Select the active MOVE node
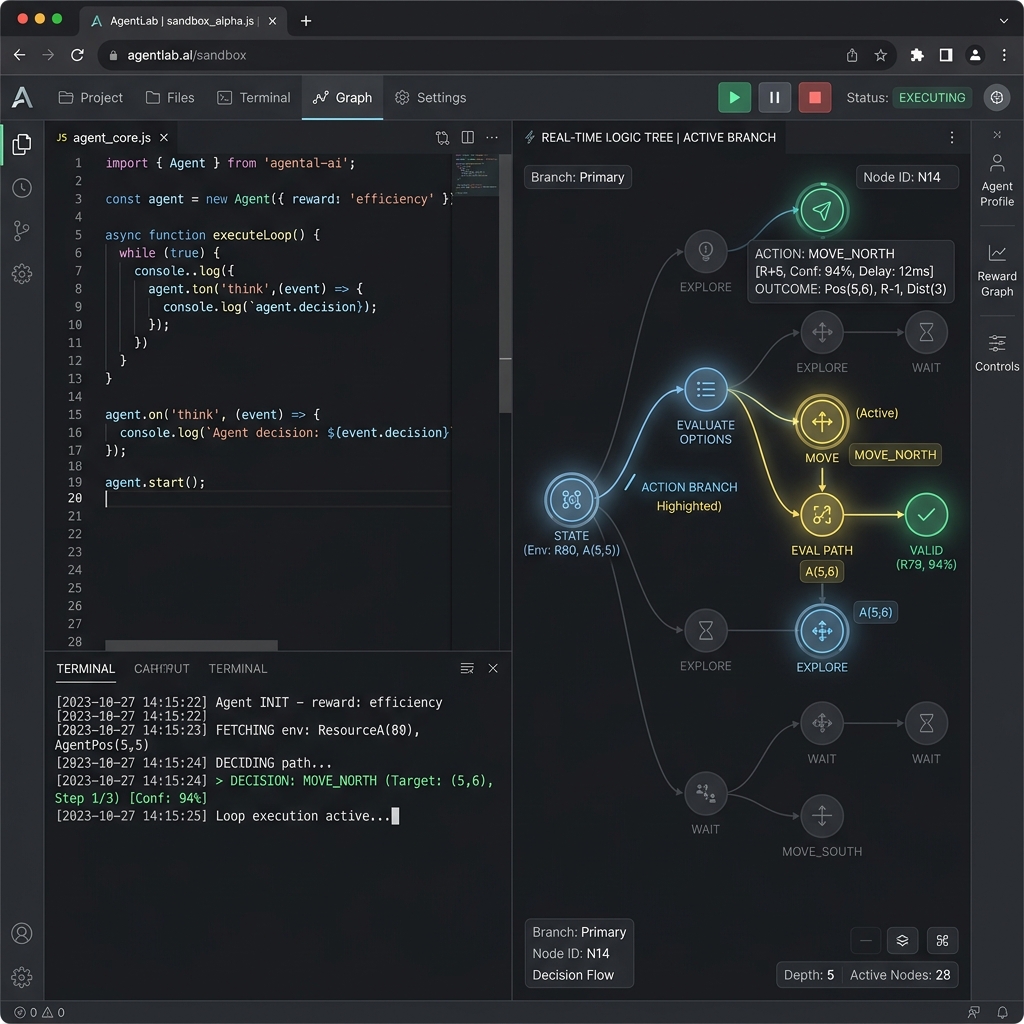Viewport: 1024px width, 1024px height. (x=822, y=422)
